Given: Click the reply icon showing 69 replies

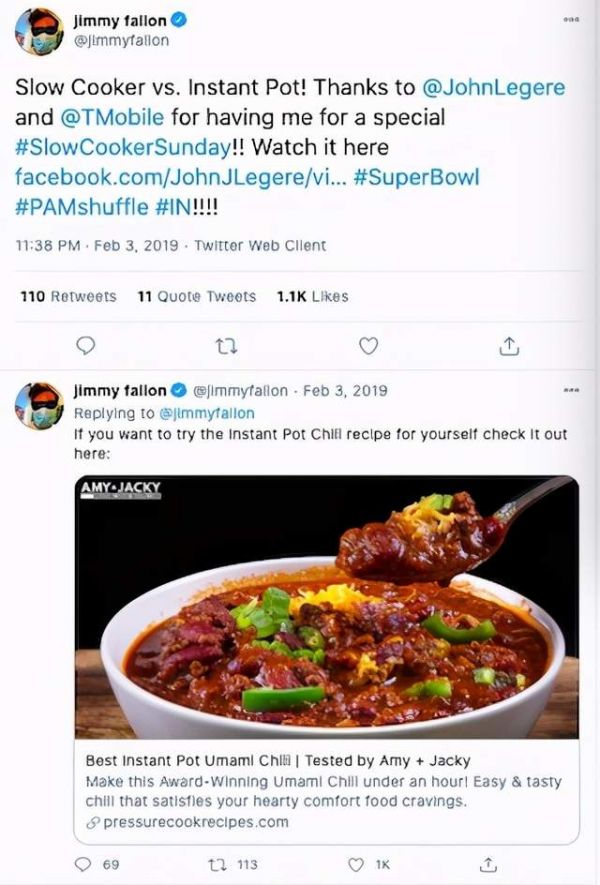Looking at the screenshot, I should [97, 864].
